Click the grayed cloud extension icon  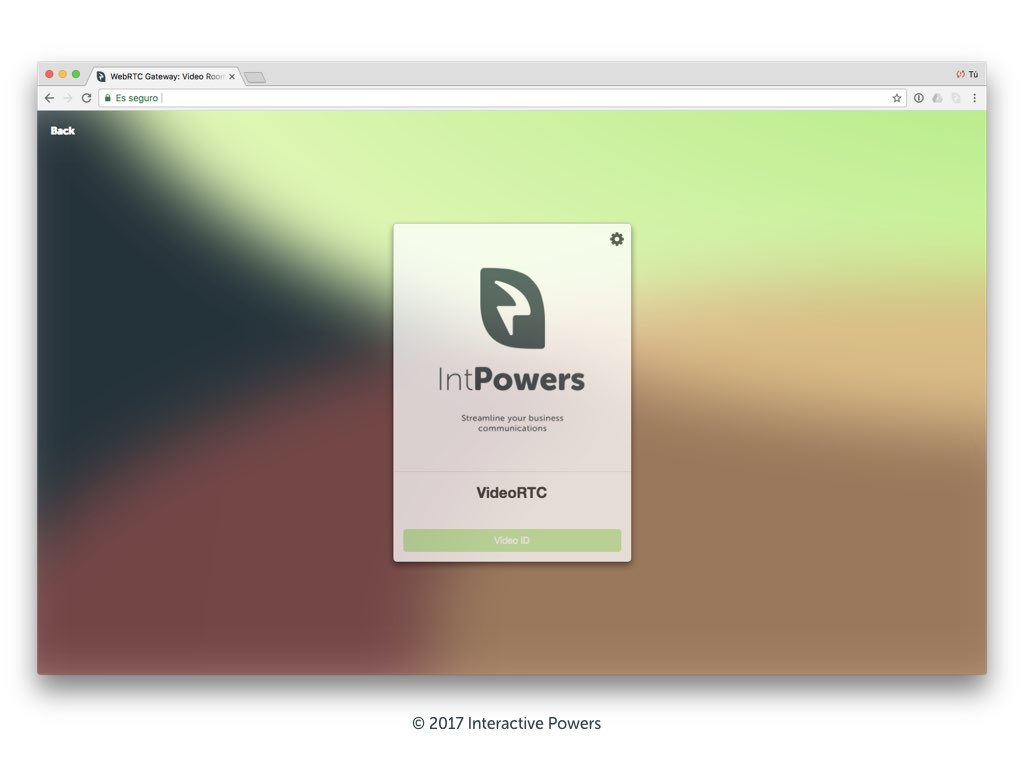click(x=937, y=98)
